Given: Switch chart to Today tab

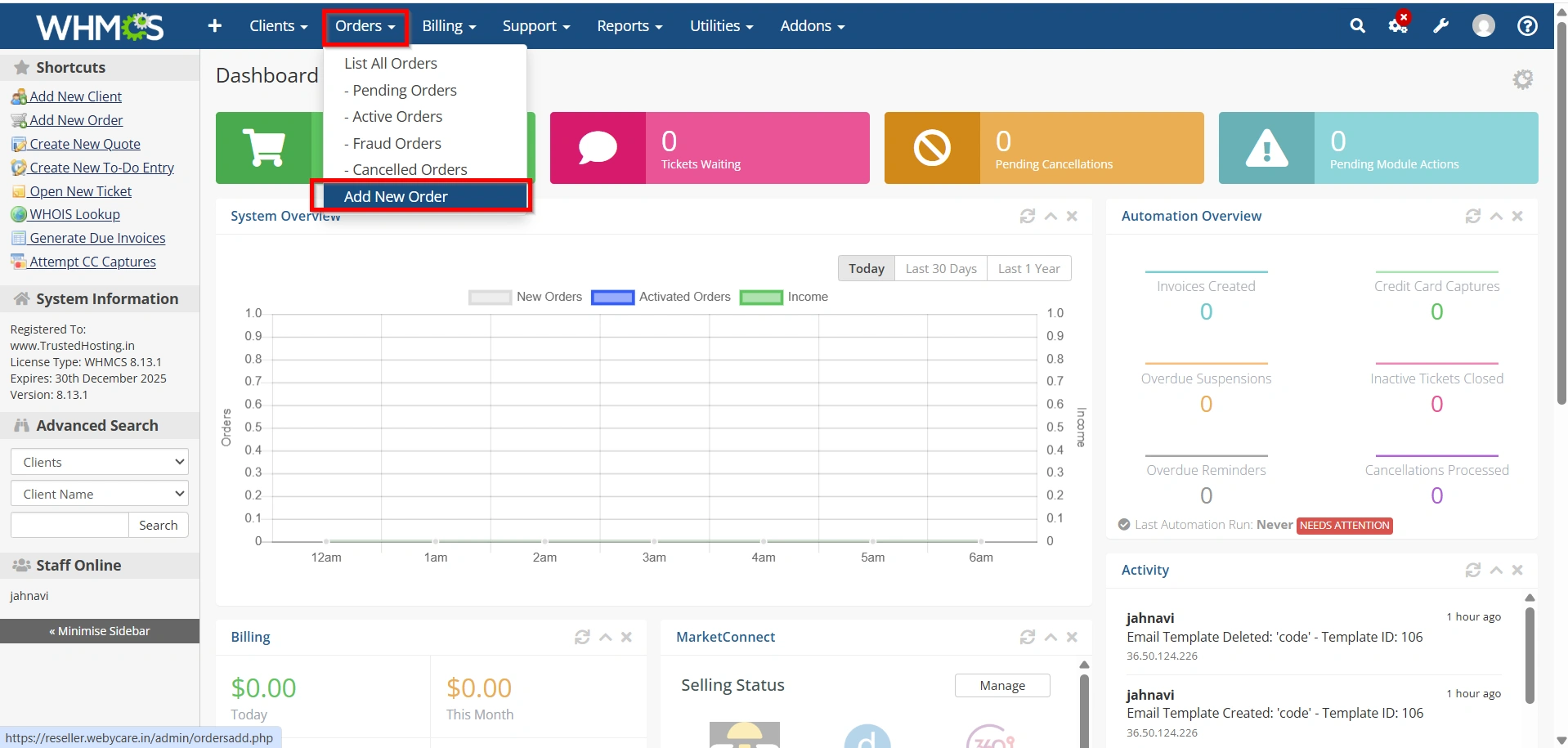Looking at the screenshot, I should 867,268.
